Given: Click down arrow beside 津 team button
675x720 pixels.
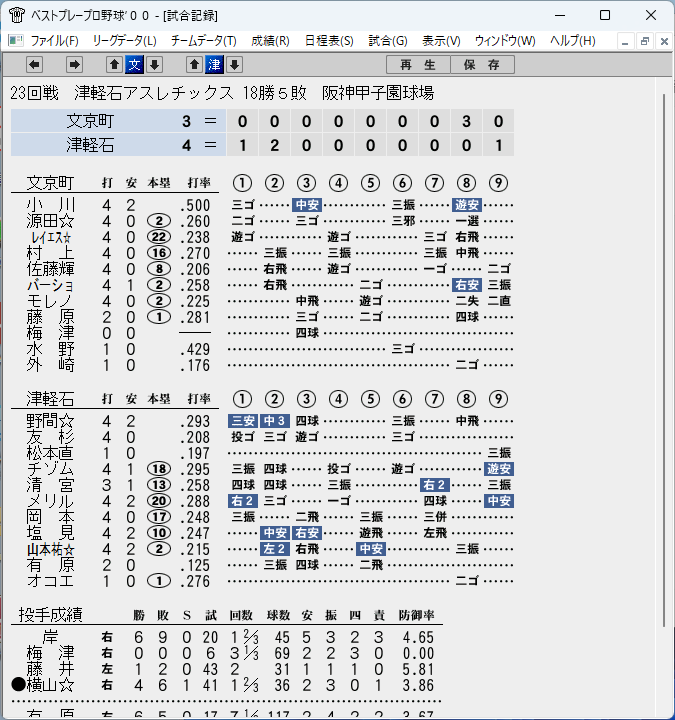Looking at the screenshot, I should pos(235,65).
